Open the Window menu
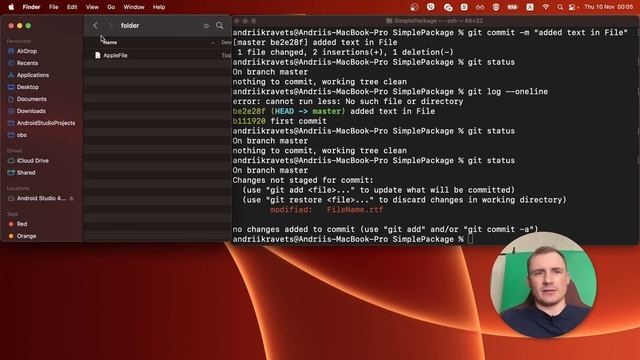Screen dimensions: 640x360 pyautogui.click(x=134, y=7)
